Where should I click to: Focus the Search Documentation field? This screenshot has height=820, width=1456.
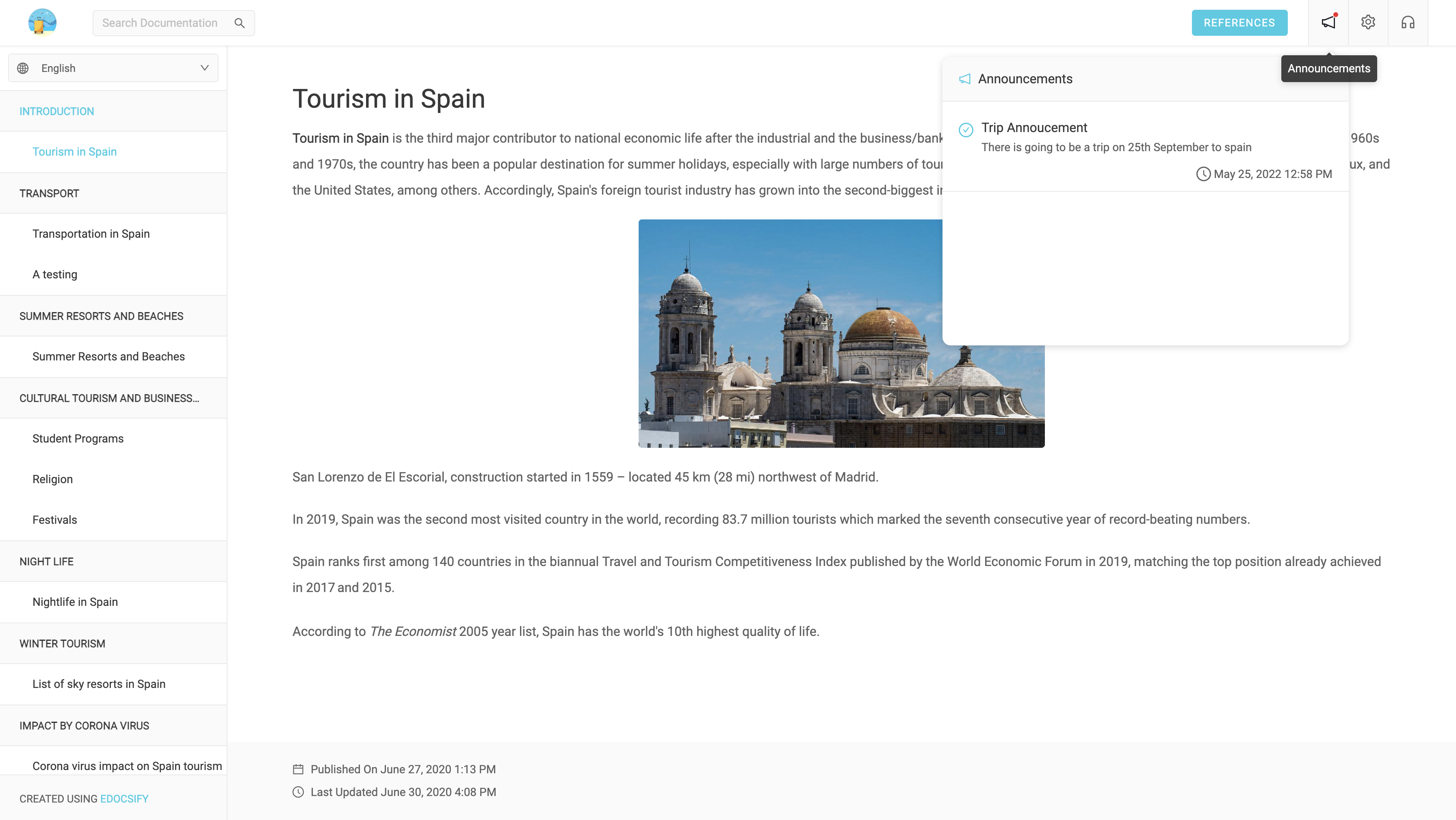tap(173, 23)
